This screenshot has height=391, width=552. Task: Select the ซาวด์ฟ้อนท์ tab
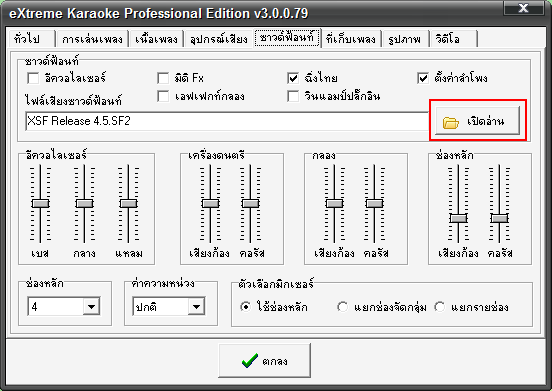pyautogui.click(x=287, y=37)
